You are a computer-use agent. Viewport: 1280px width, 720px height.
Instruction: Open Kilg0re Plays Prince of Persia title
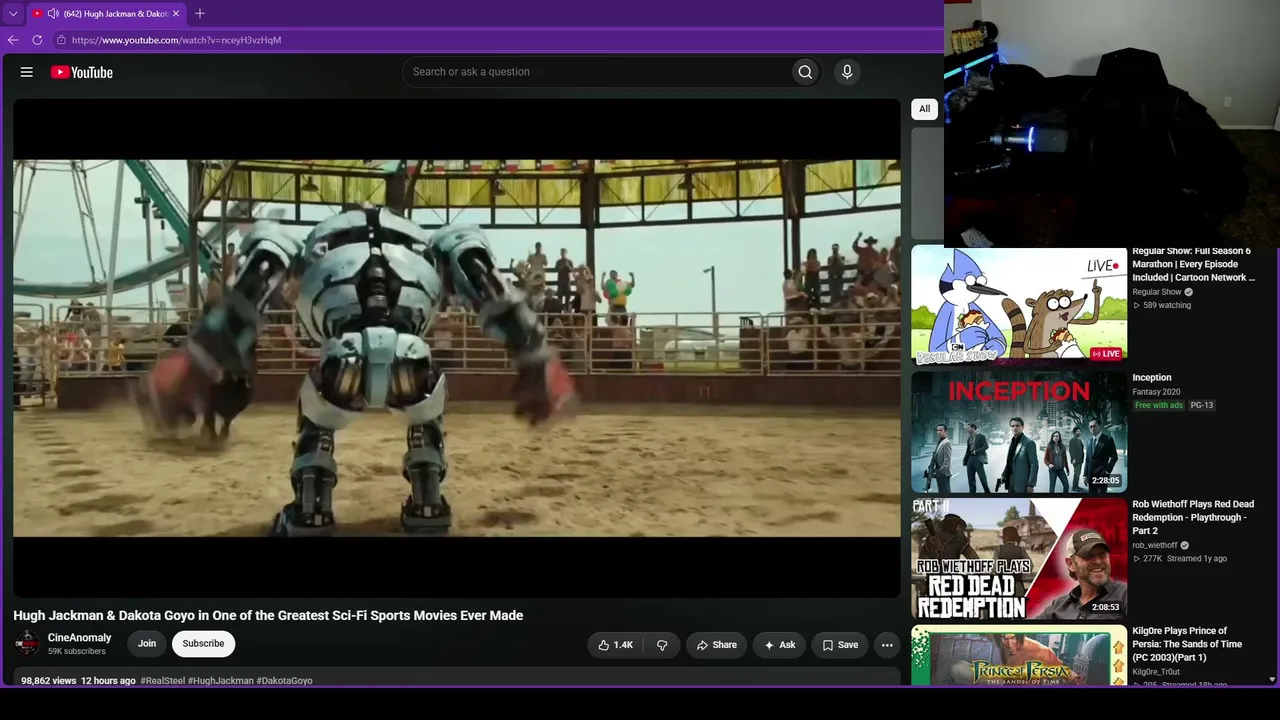(x=1187, y=644)
